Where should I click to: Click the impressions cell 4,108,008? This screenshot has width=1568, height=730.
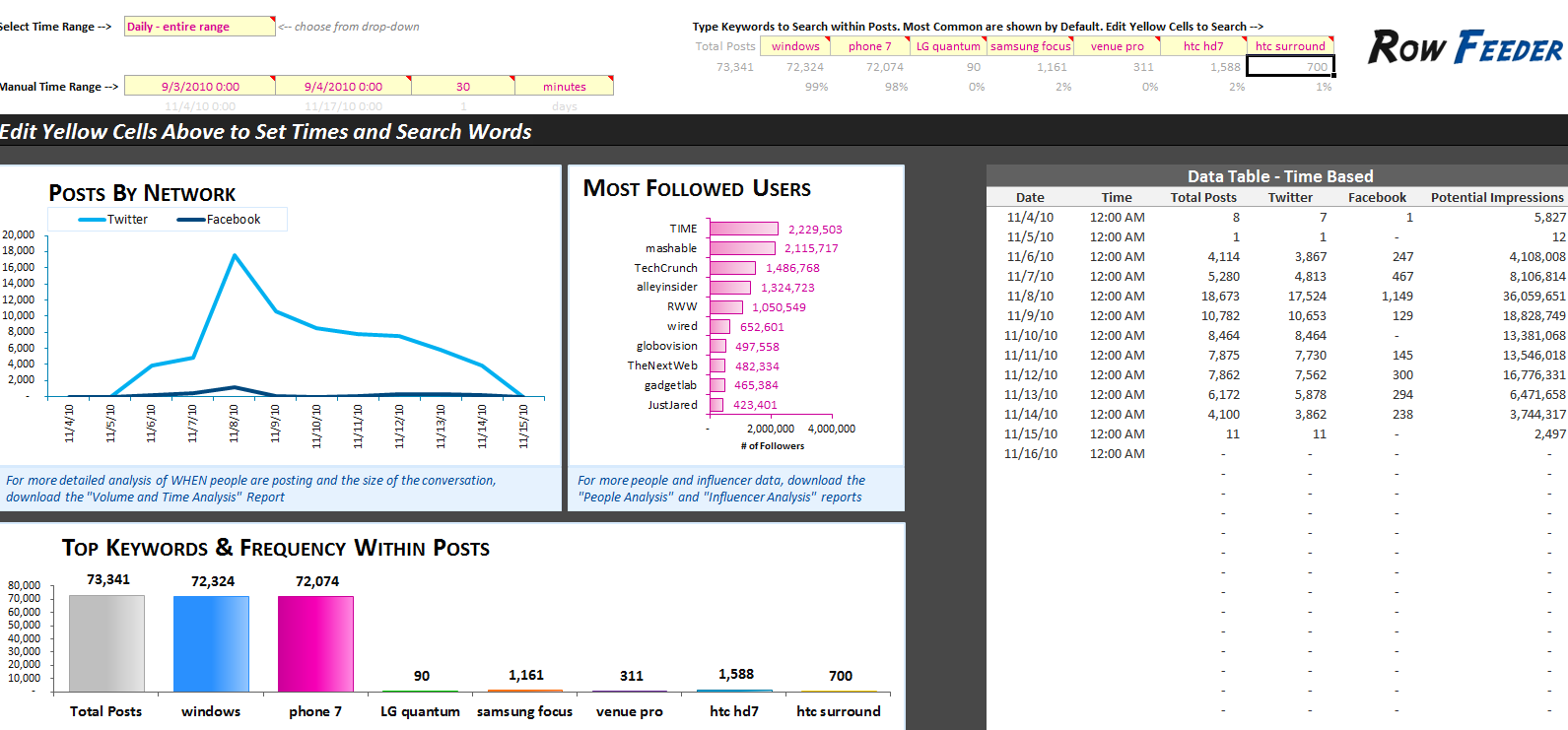1537,256
